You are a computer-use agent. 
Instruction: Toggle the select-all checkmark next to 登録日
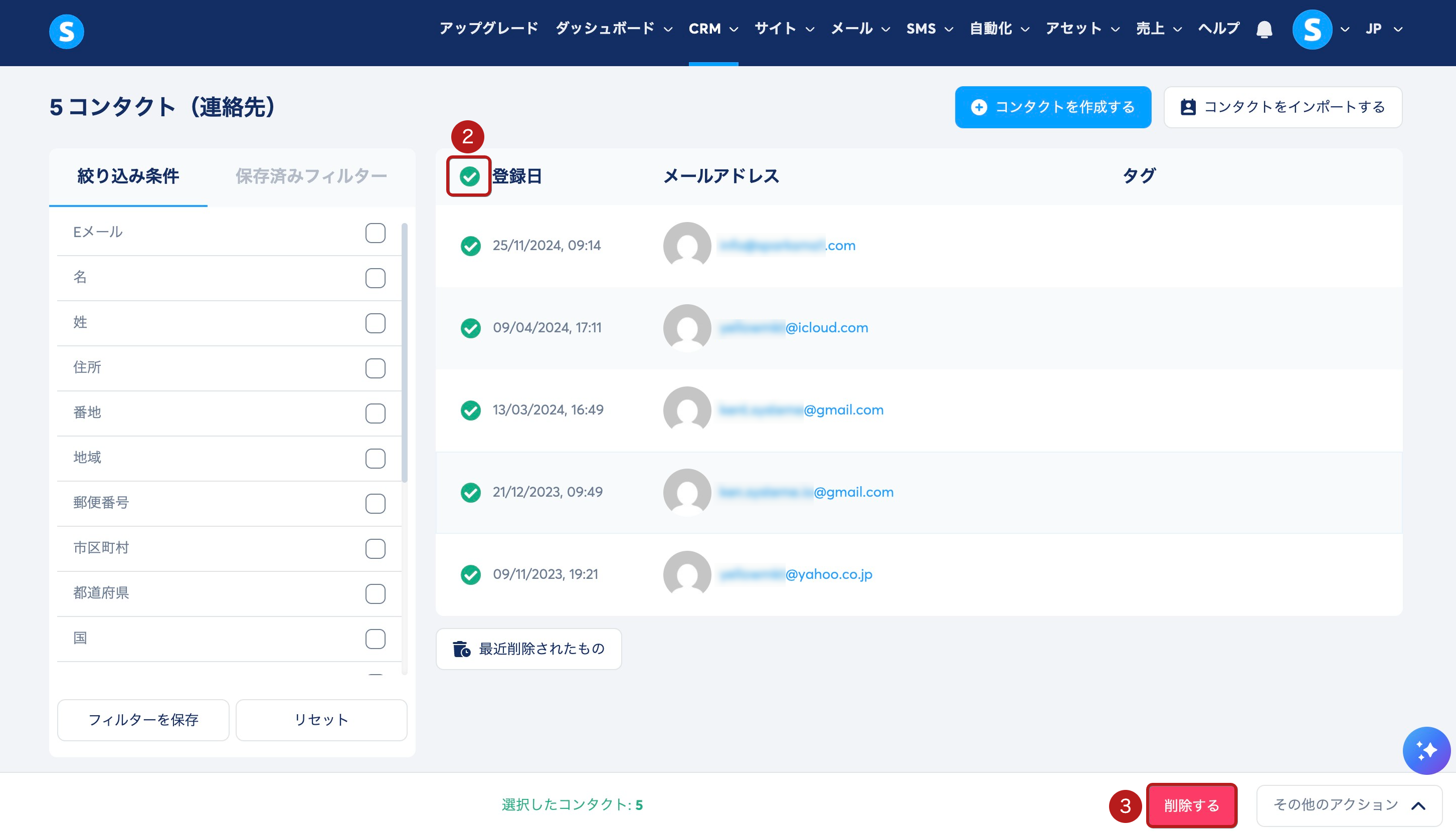pos(469,176)
